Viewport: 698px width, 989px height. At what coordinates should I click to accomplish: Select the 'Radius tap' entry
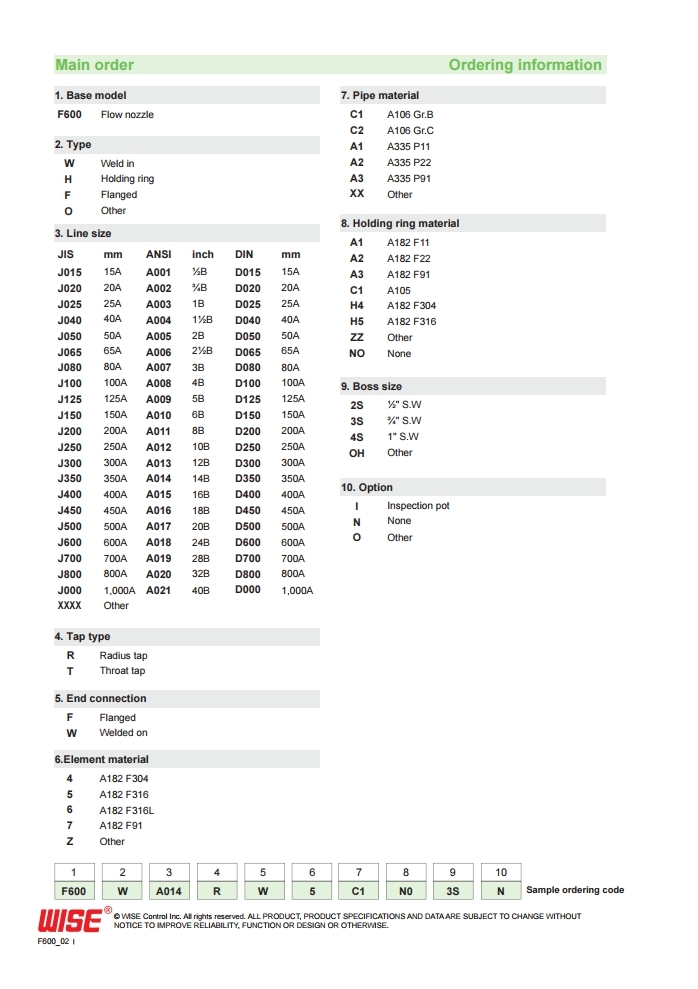tap(124, 656)
